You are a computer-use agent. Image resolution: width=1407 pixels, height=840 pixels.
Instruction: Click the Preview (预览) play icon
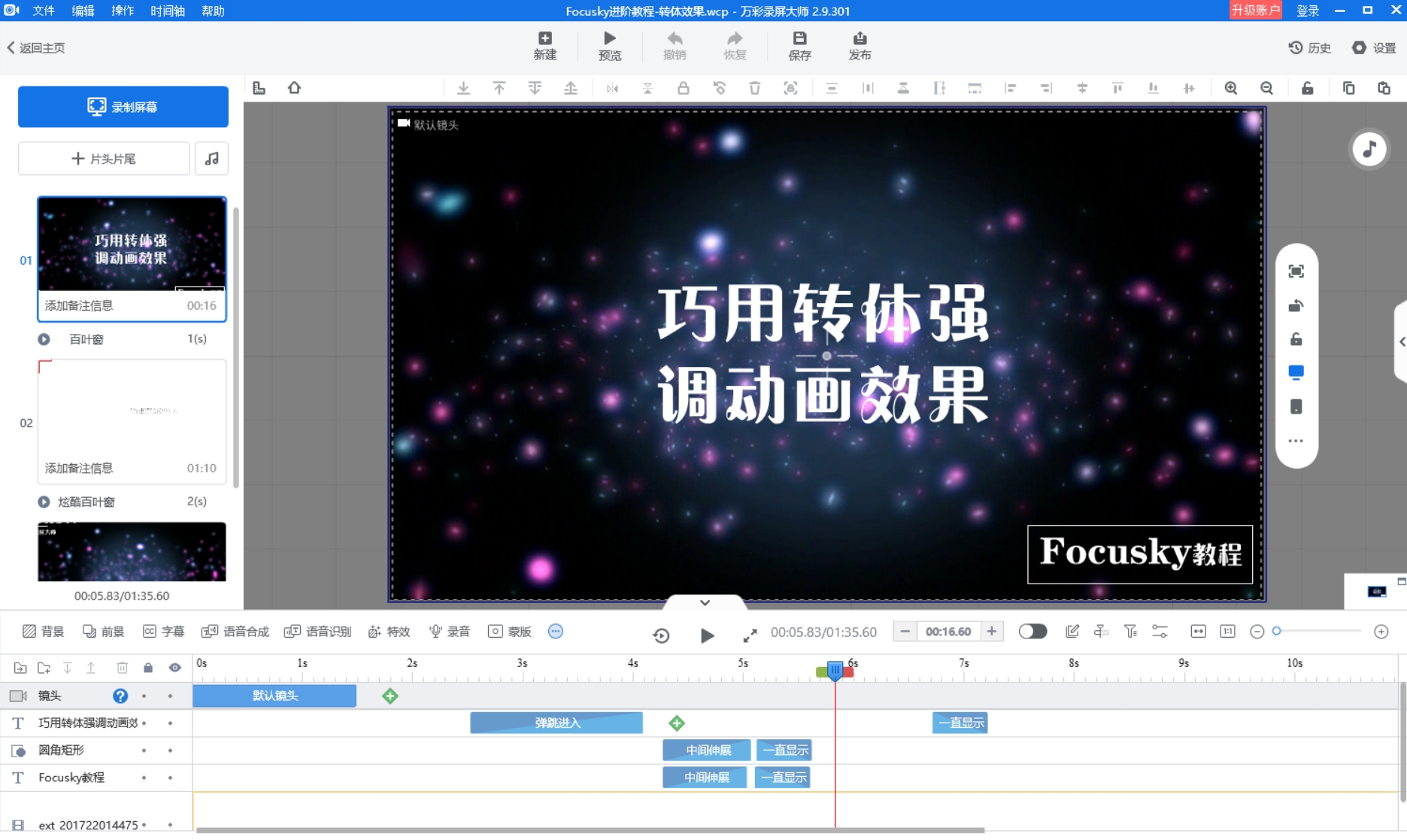(x=610, y=38)
